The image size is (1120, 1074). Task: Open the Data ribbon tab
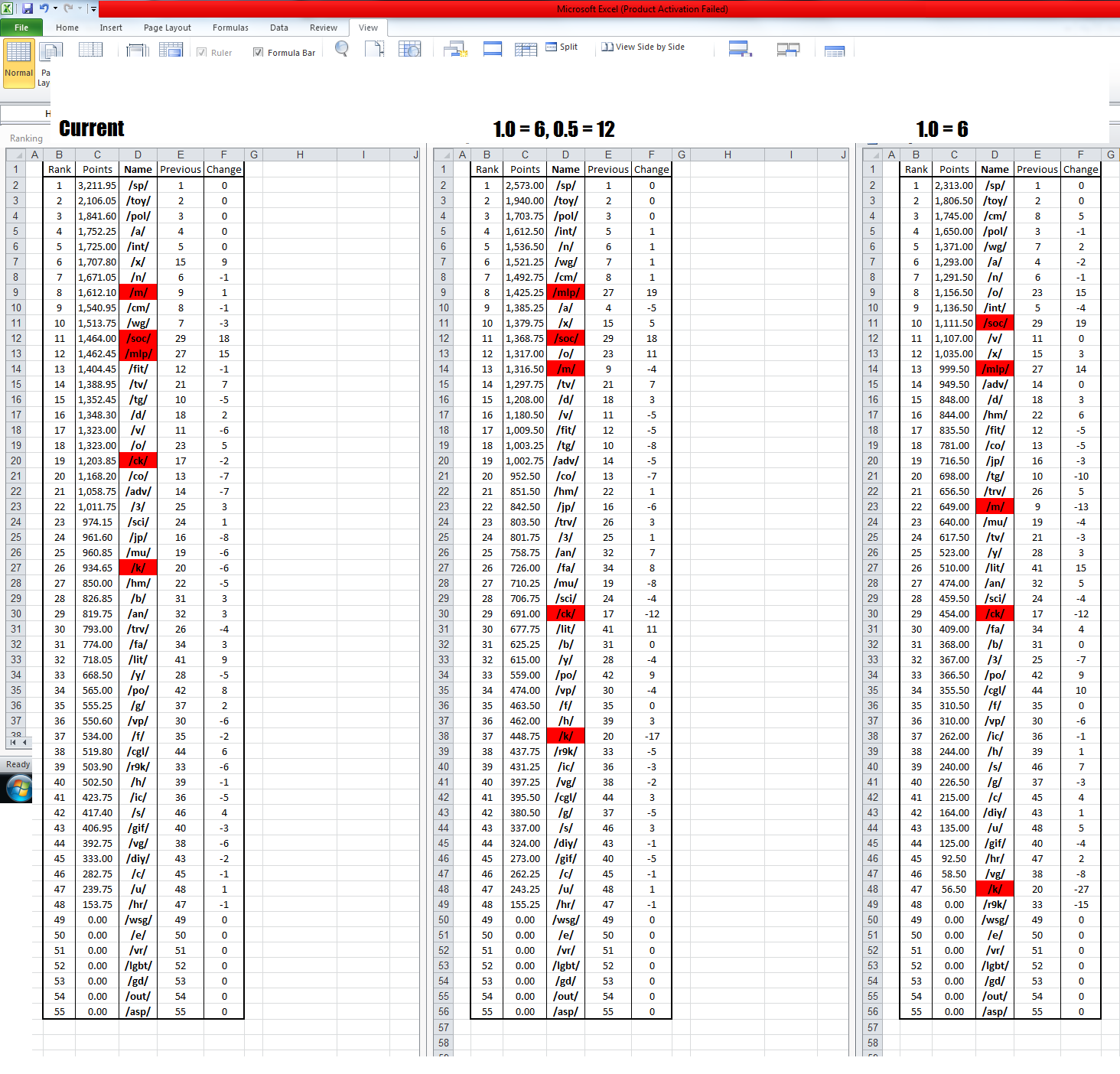[279, 28]
